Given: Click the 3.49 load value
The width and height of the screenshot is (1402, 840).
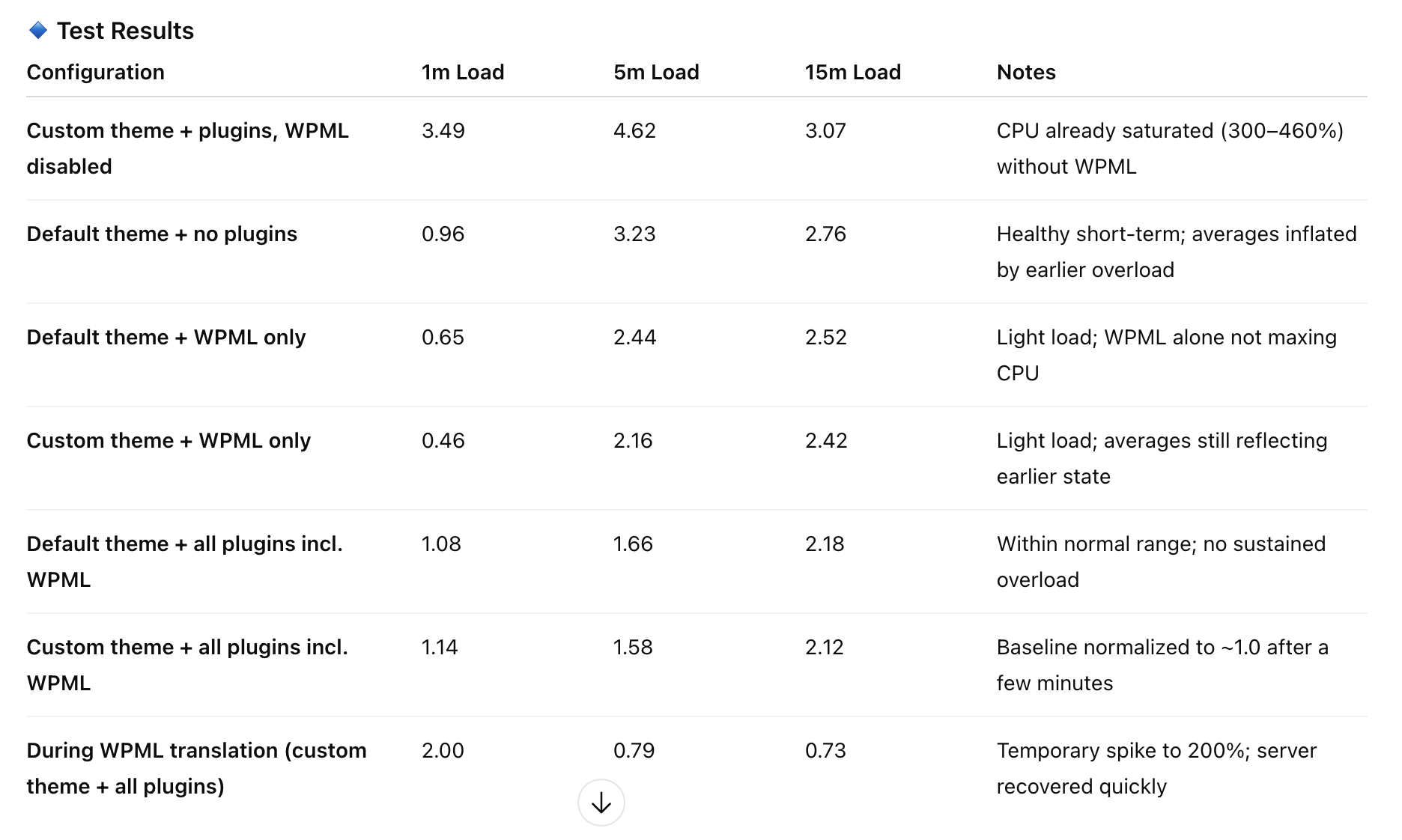Looking at the screenshot, I should click(443, 130).
